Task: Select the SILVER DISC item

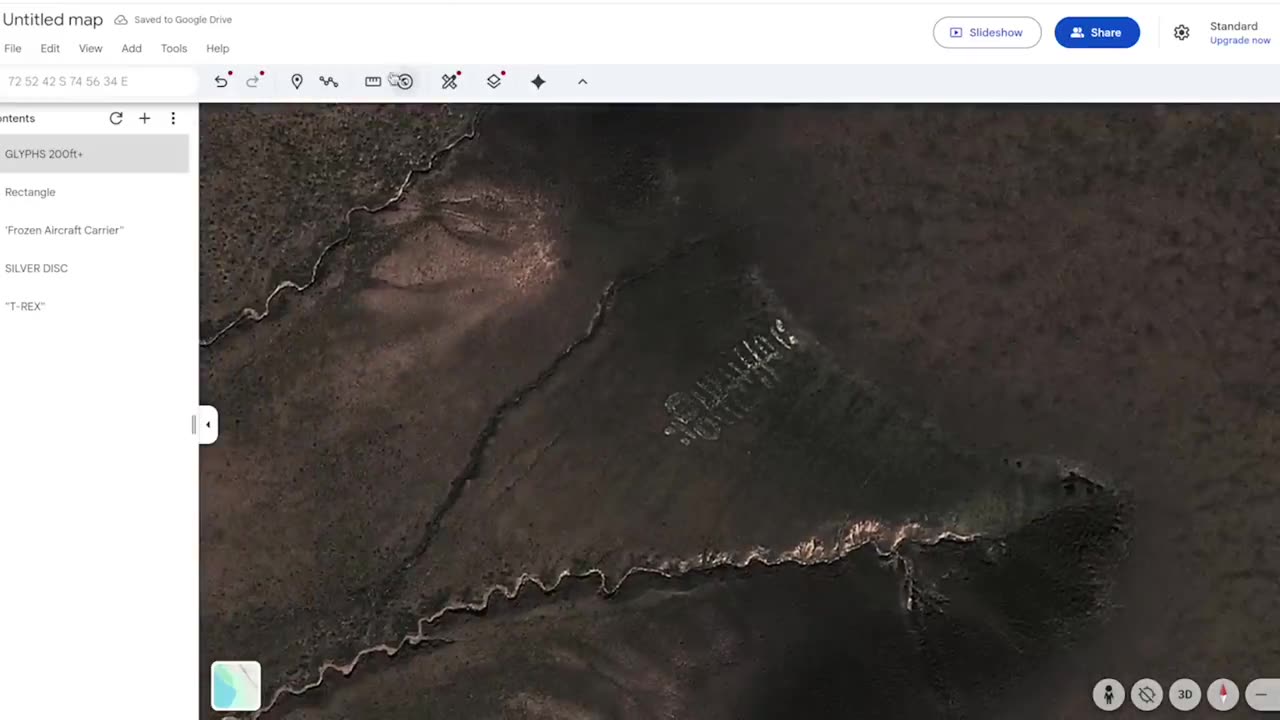Action: pyautogui.click(x=94, y=268)
